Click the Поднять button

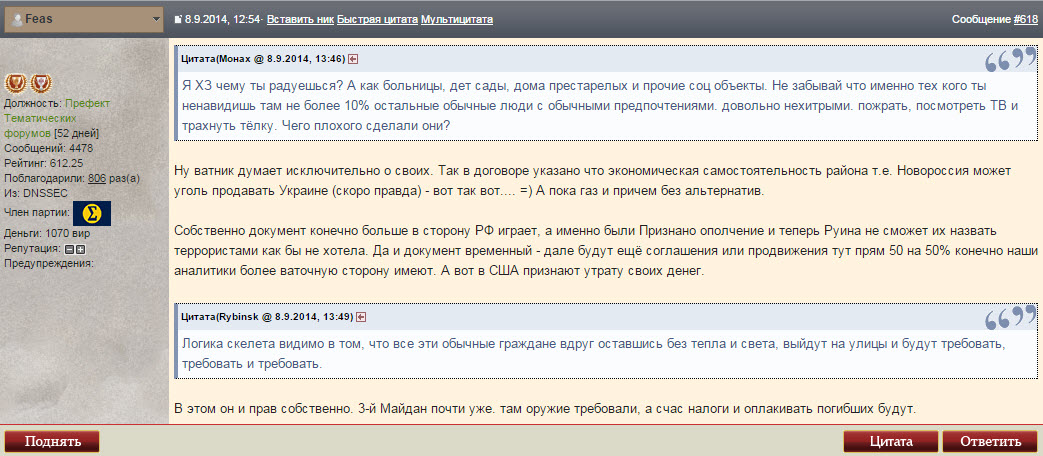pyautogui.click(x=52, y=441)
